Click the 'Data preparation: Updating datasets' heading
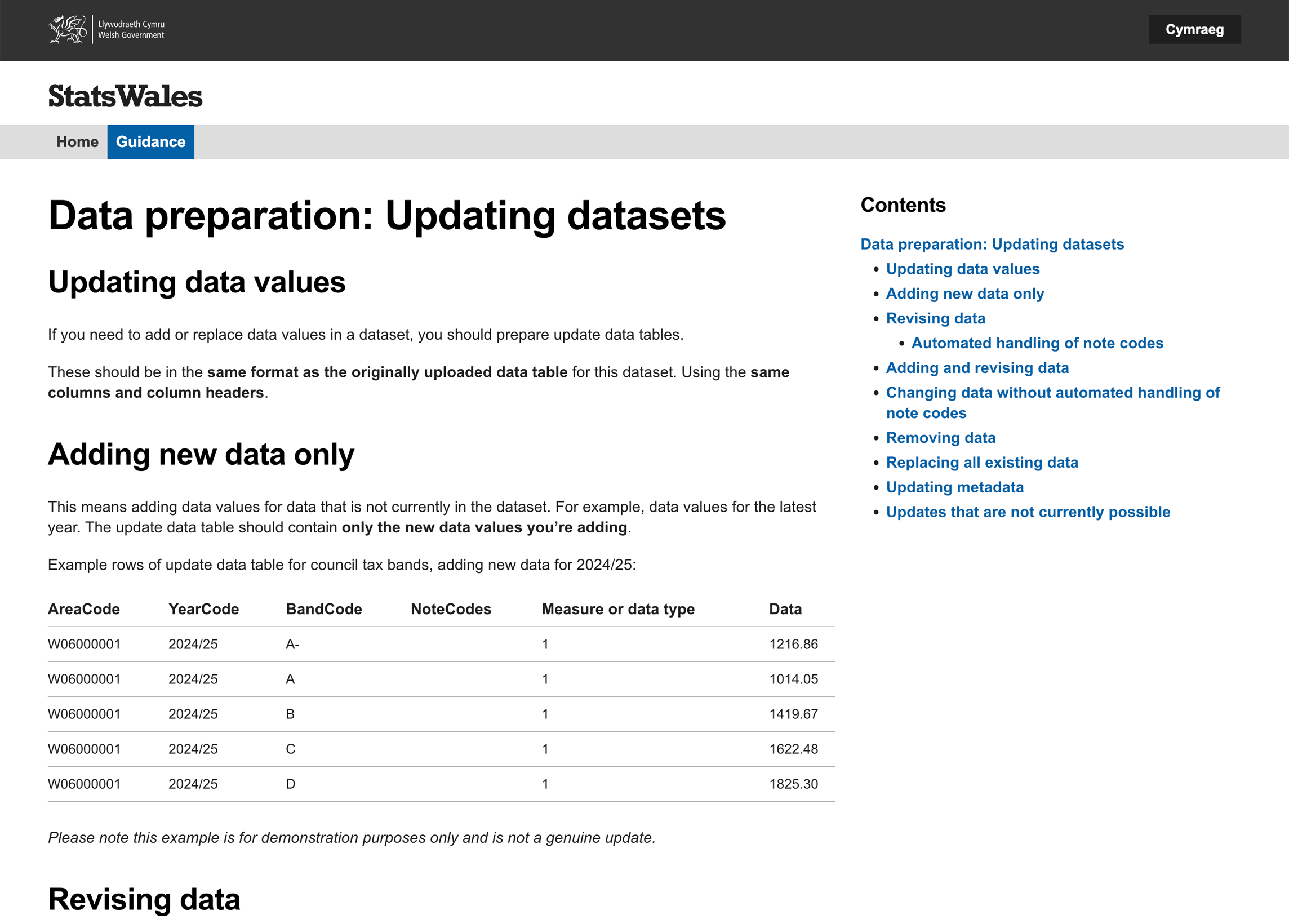This screenshot has width=1289, height=924. point(387,216)
